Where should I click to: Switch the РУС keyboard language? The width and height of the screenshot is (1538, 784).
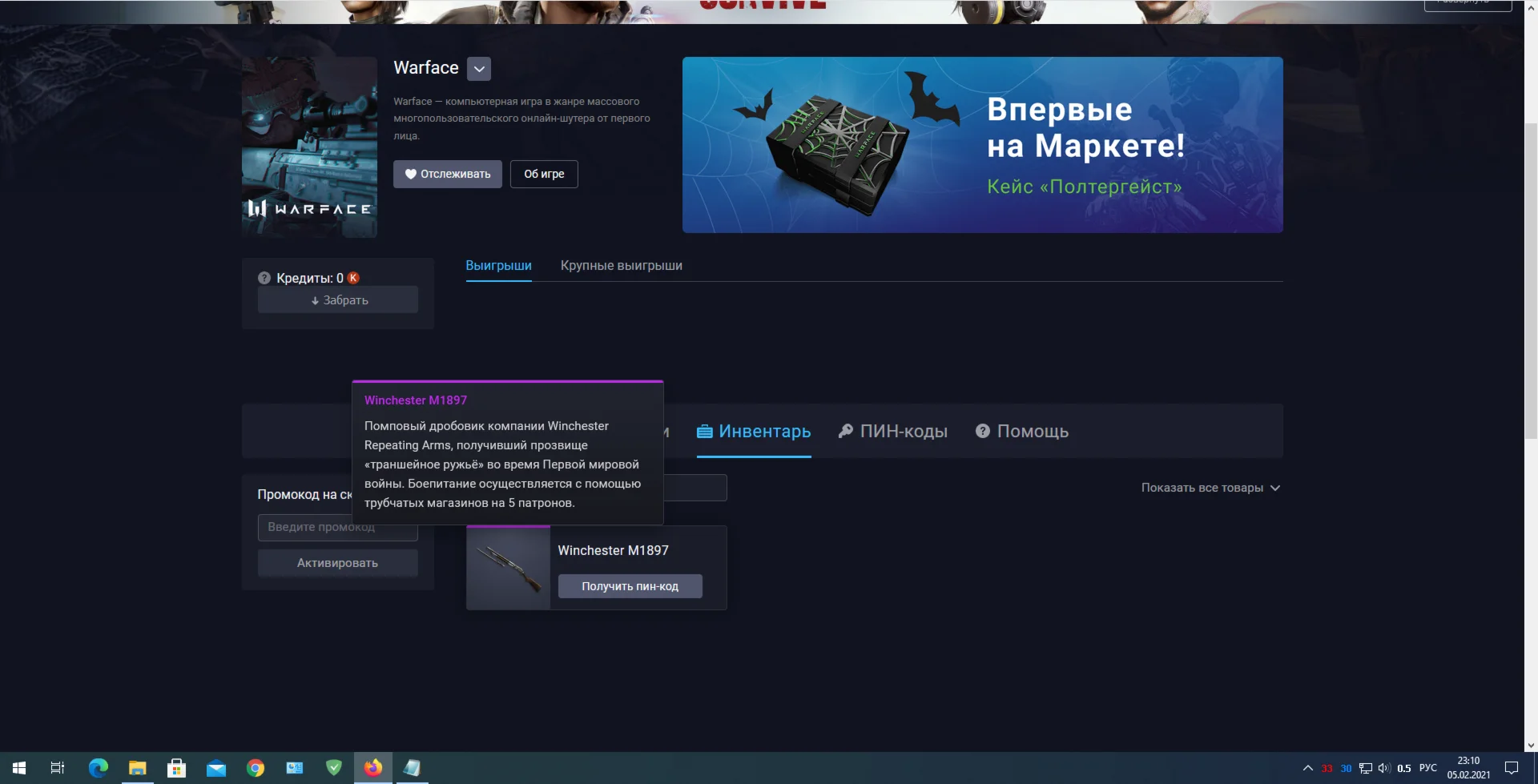1428,768
